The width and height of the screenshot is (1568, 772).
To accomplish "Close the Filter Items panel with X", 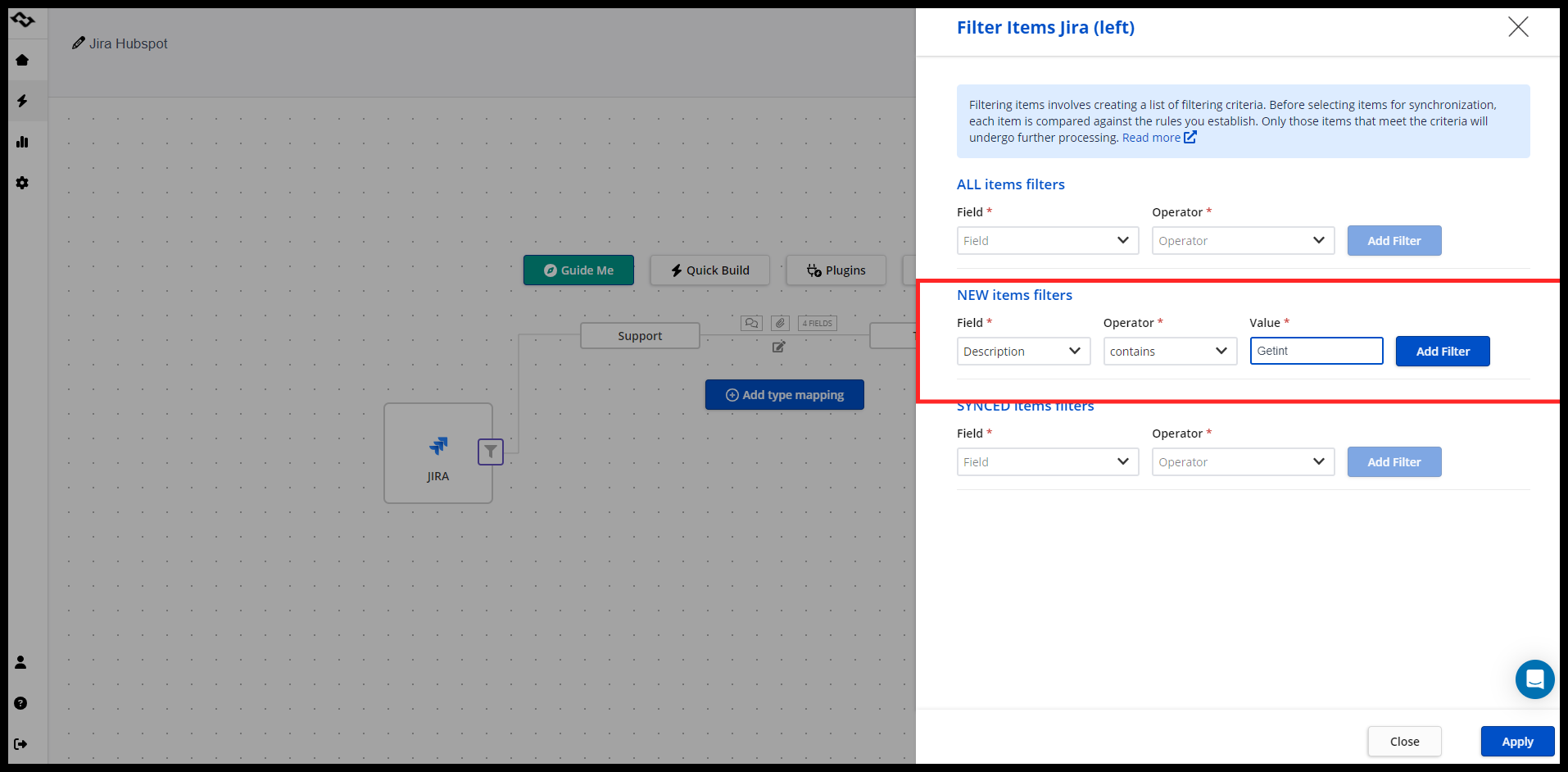I will [1518, 27].
